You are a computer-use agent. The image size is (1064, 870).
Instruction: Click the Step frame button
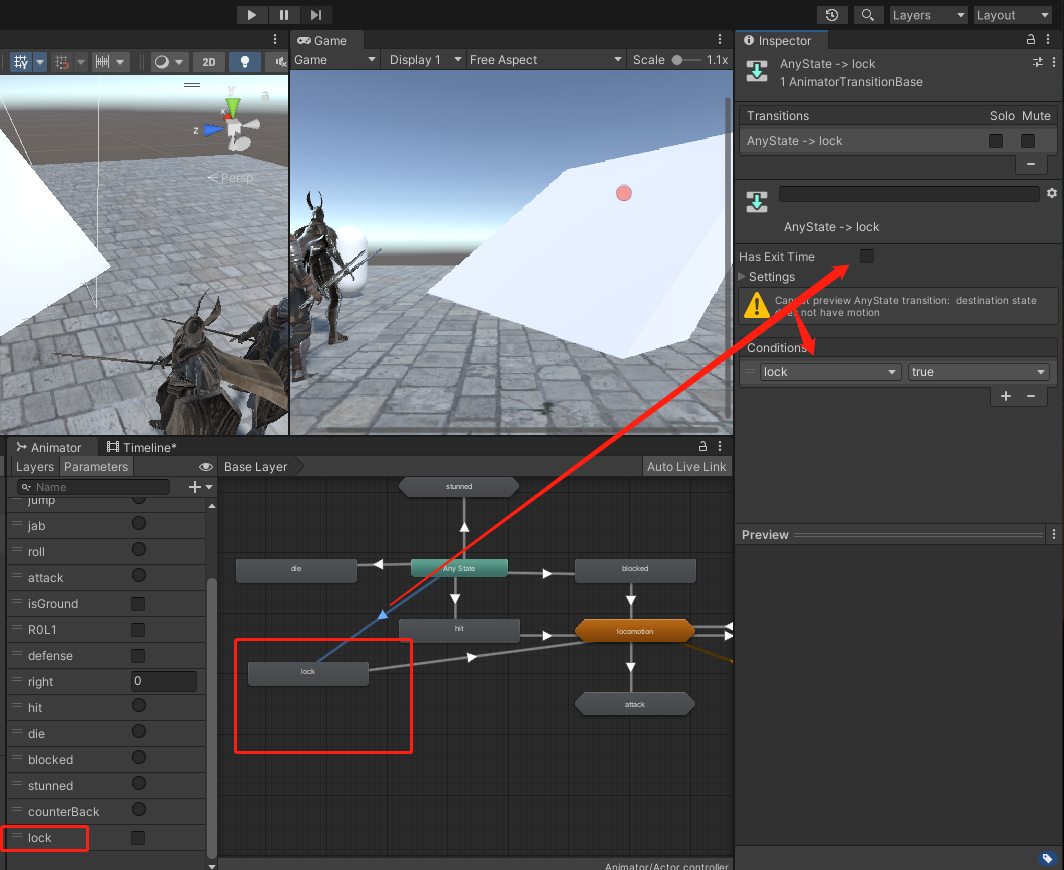(316, 15)
